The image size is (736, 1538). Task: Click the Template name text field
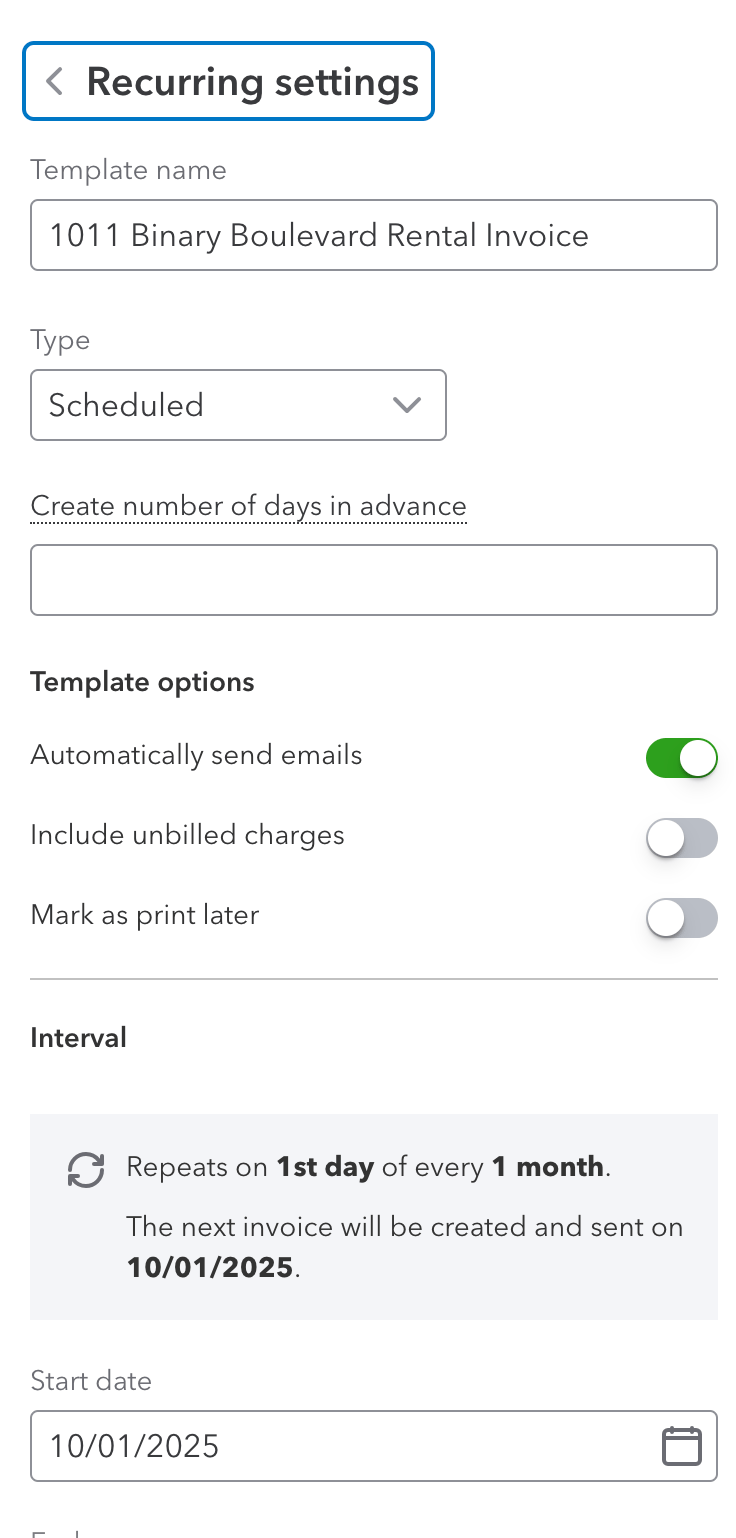pyautogui.click(x=373, y=236)
